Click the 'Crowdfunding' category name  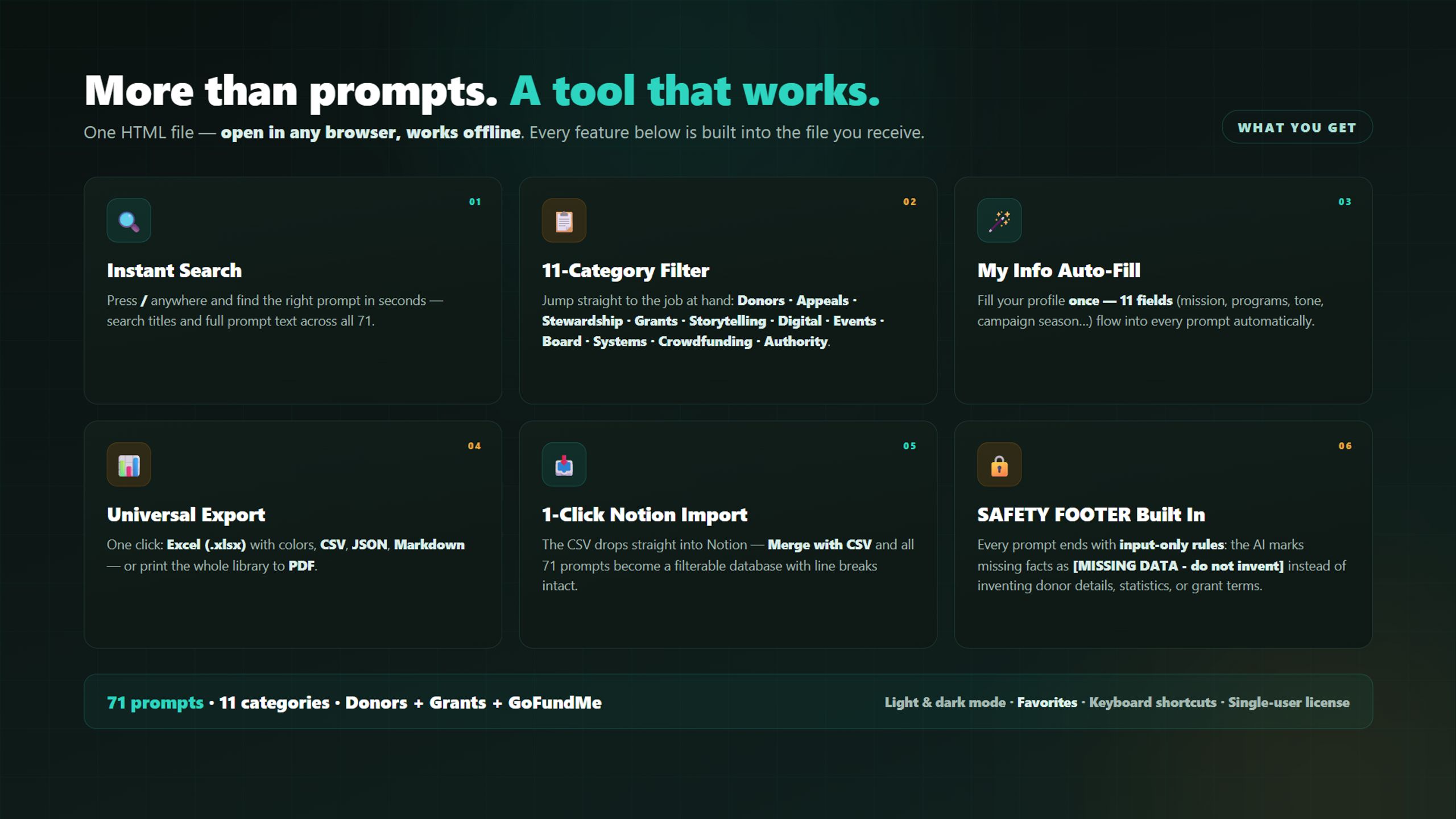[705, 342]
